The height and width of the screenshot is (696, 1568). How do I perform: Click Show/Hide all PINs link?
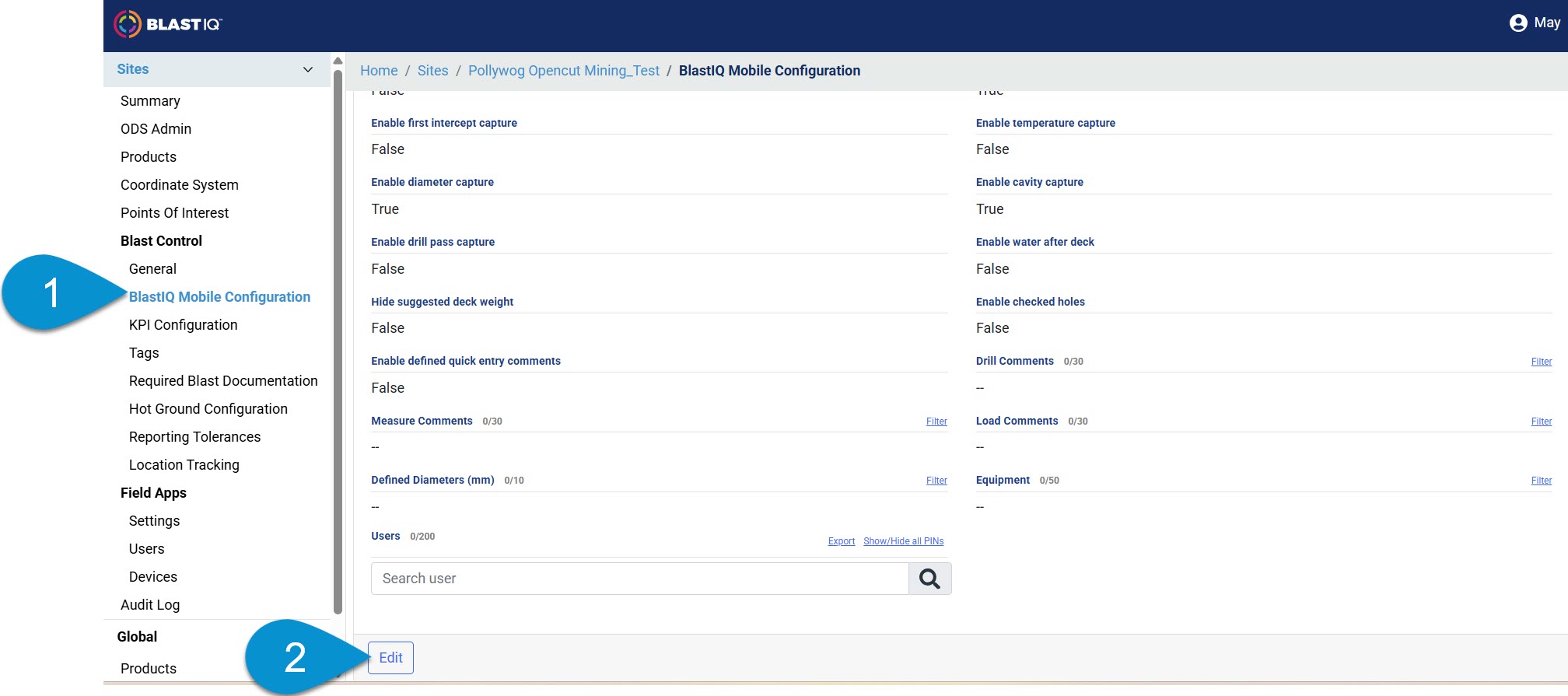[903, 541]
